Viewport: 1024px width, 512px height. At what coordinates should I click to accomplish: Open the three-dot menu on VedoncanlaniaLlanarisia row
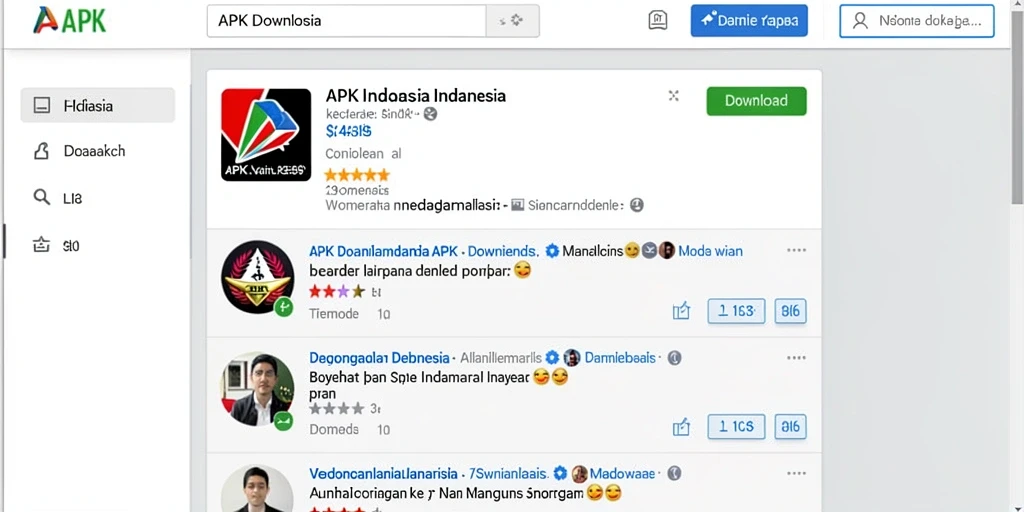pyautogui.click(x=796, y=473)
